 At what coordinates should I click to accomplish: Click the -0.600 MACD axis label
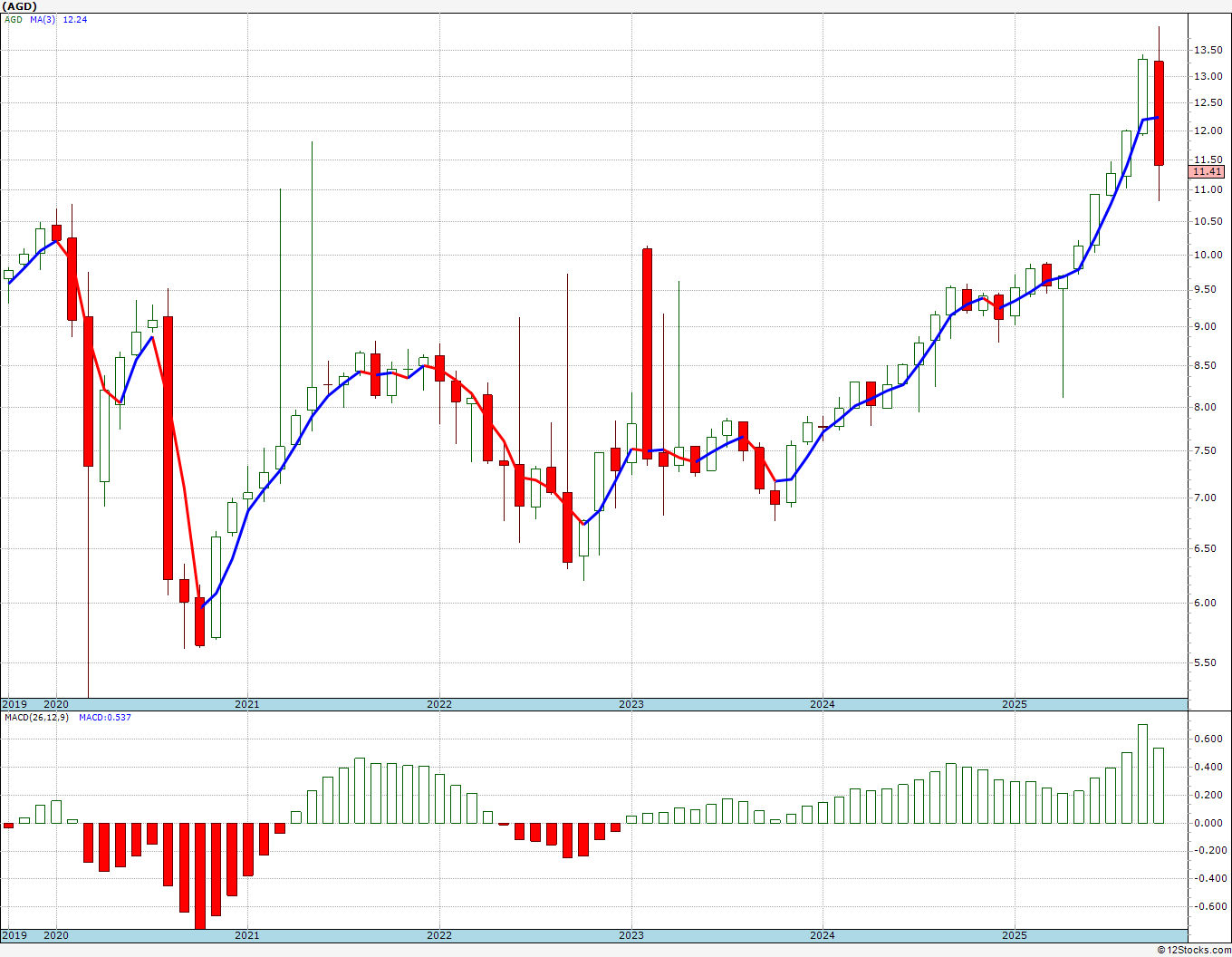pos(1208,906)
